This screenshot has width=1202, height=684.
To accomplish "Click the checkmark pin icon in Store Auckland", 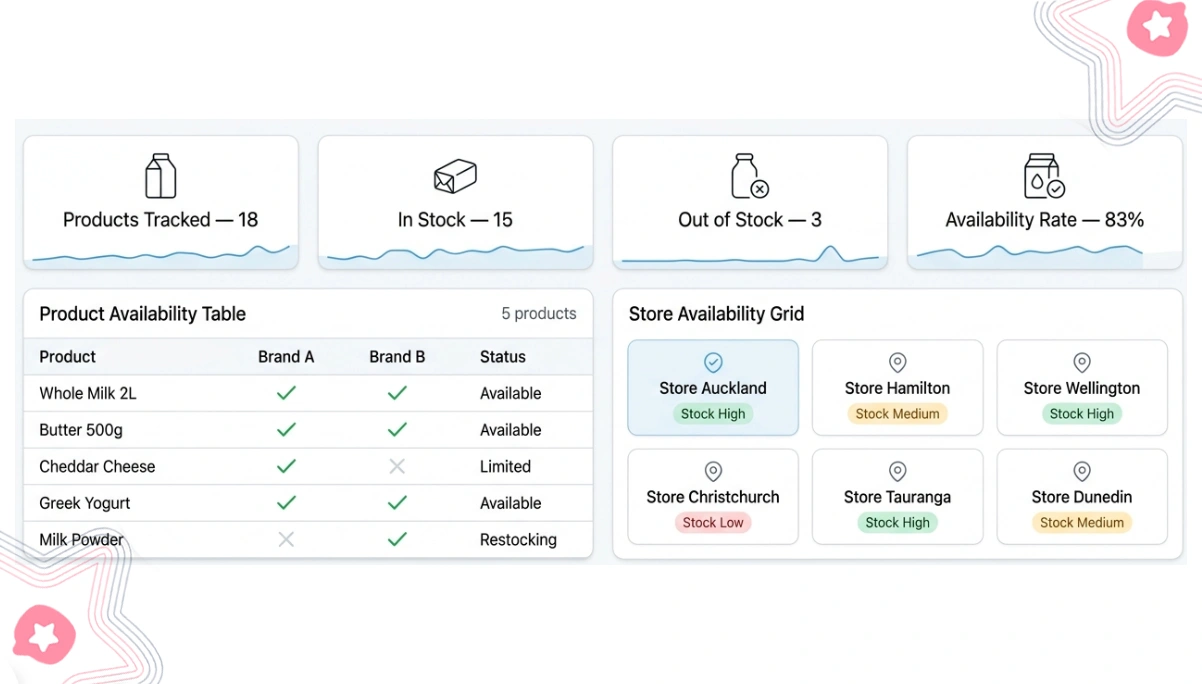I will pyautogui.click(x=713, y=362).
